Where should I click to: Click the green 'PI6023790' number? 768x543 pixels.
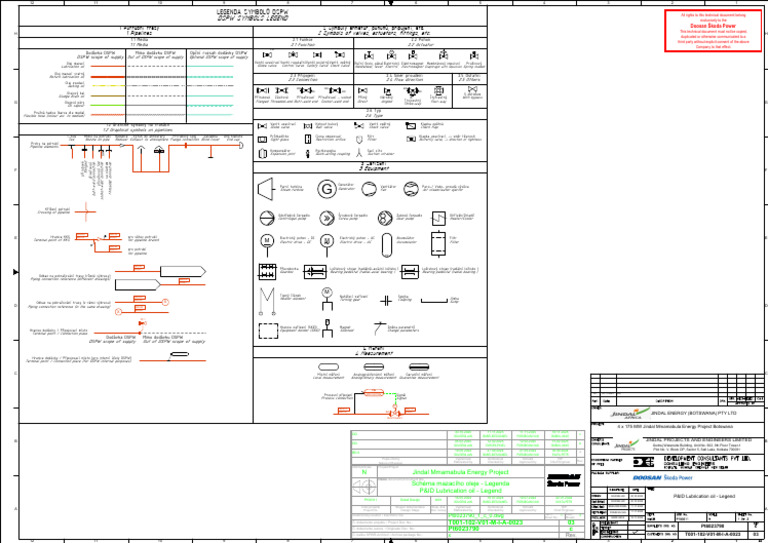[463, 529]
